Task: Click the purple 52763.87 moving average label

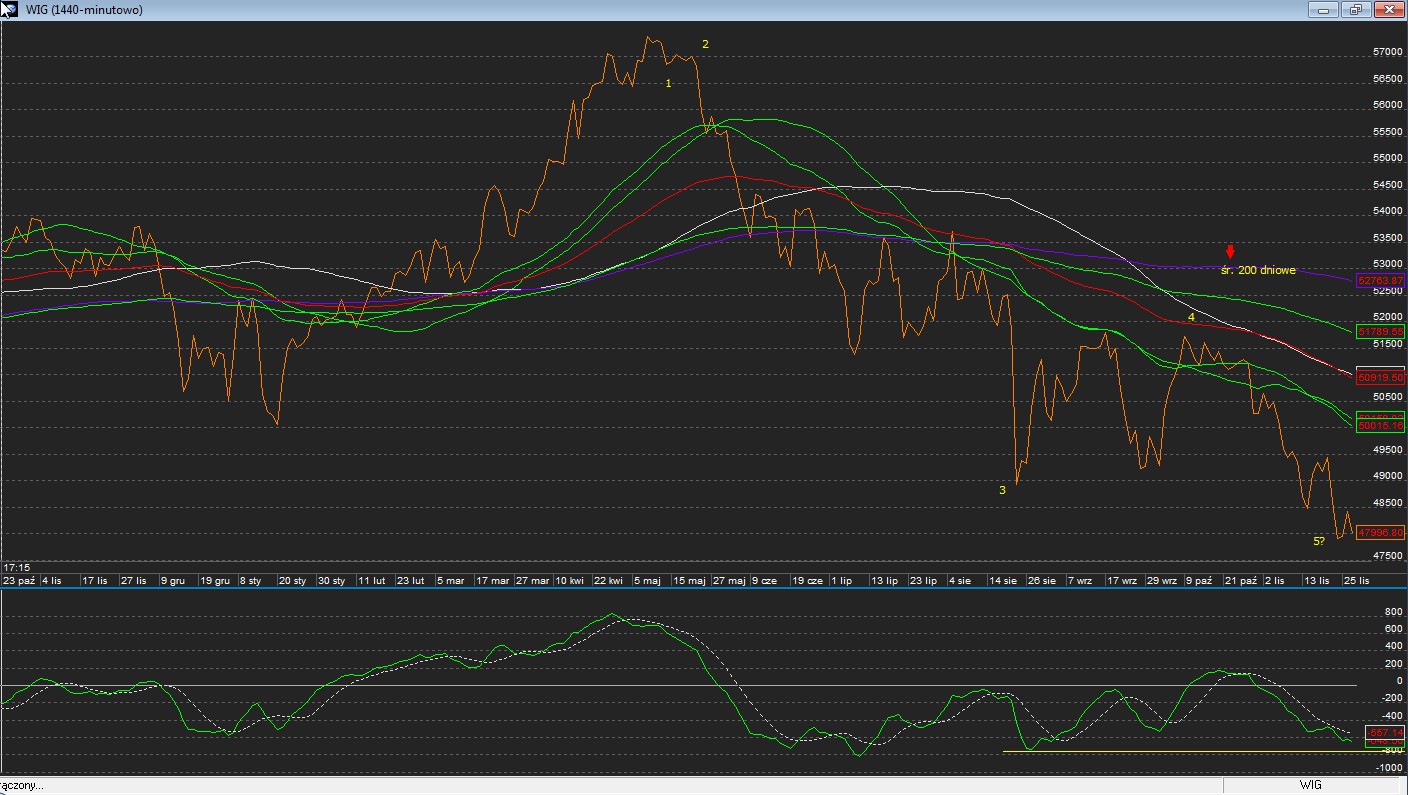Action: click(x=1381, y=281)
